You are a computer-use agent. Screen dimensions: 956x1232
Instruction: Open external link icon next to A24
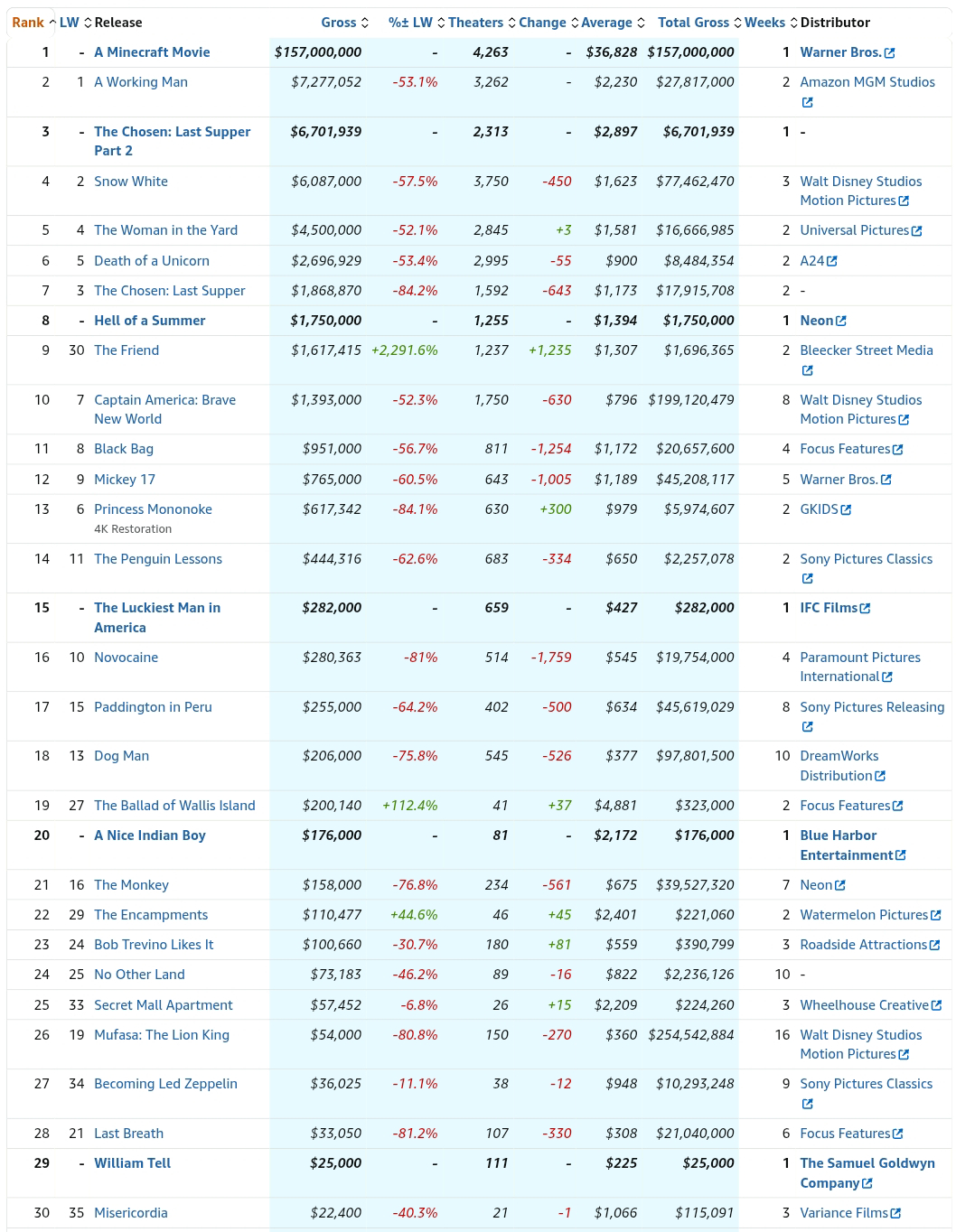tap(831, 261)
